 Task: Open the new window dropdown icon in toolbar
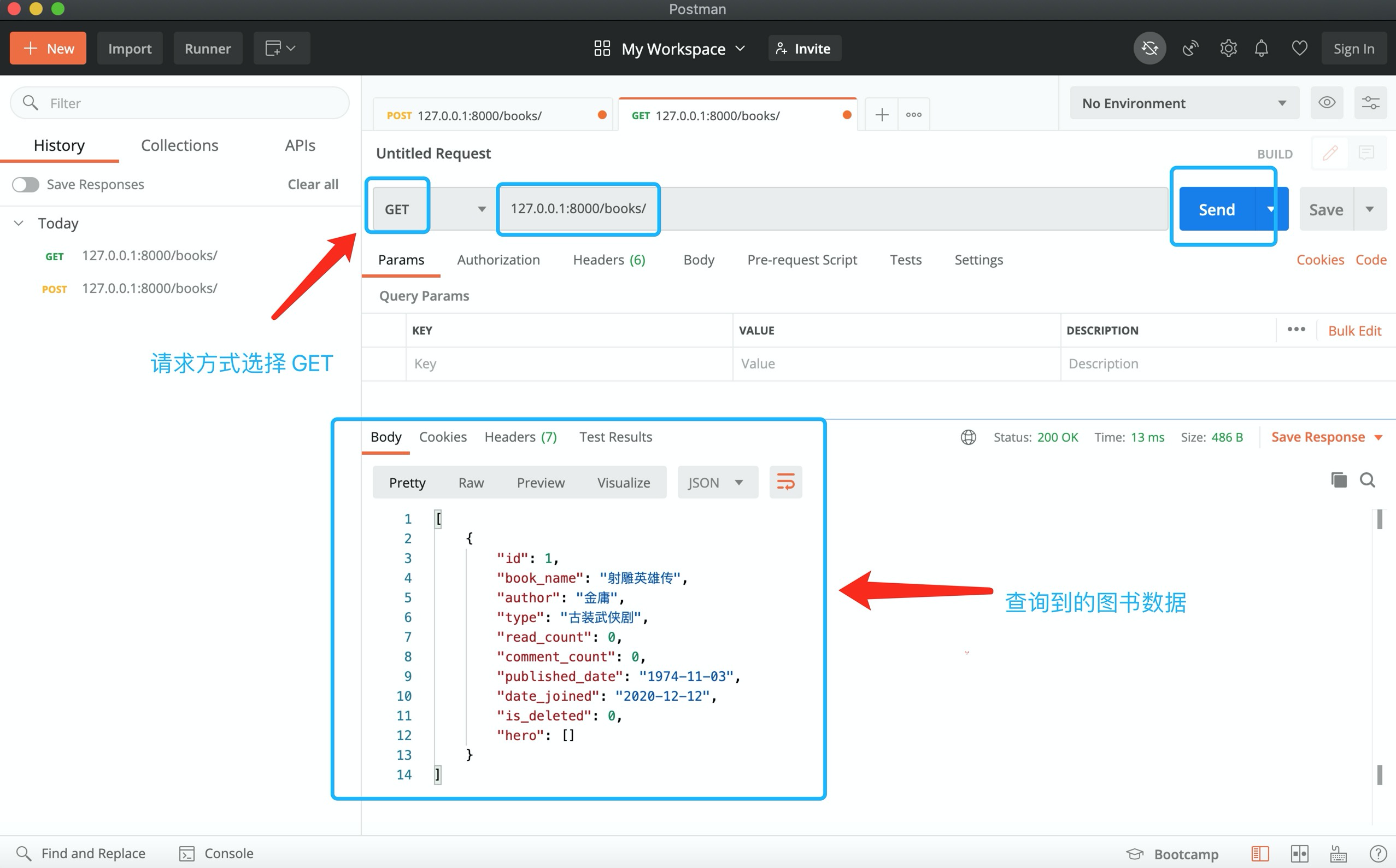[x=281, y=48]
